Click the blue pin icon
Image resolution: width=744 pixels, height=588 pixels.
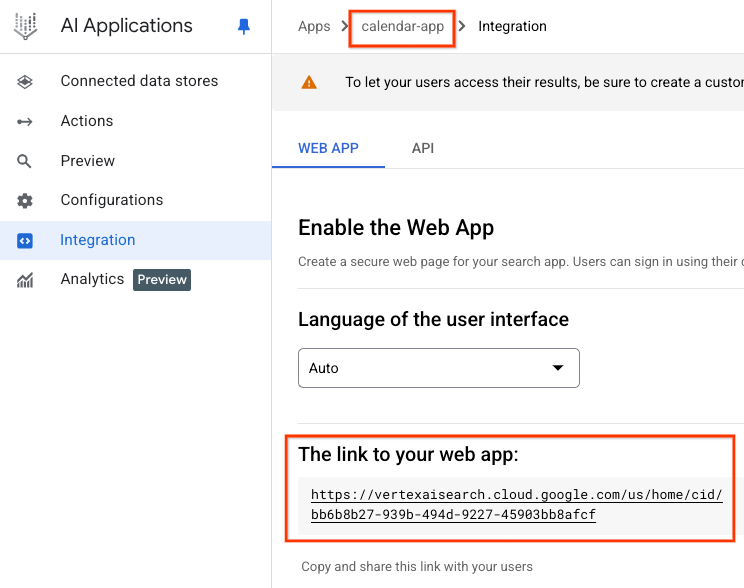[244, 27]
